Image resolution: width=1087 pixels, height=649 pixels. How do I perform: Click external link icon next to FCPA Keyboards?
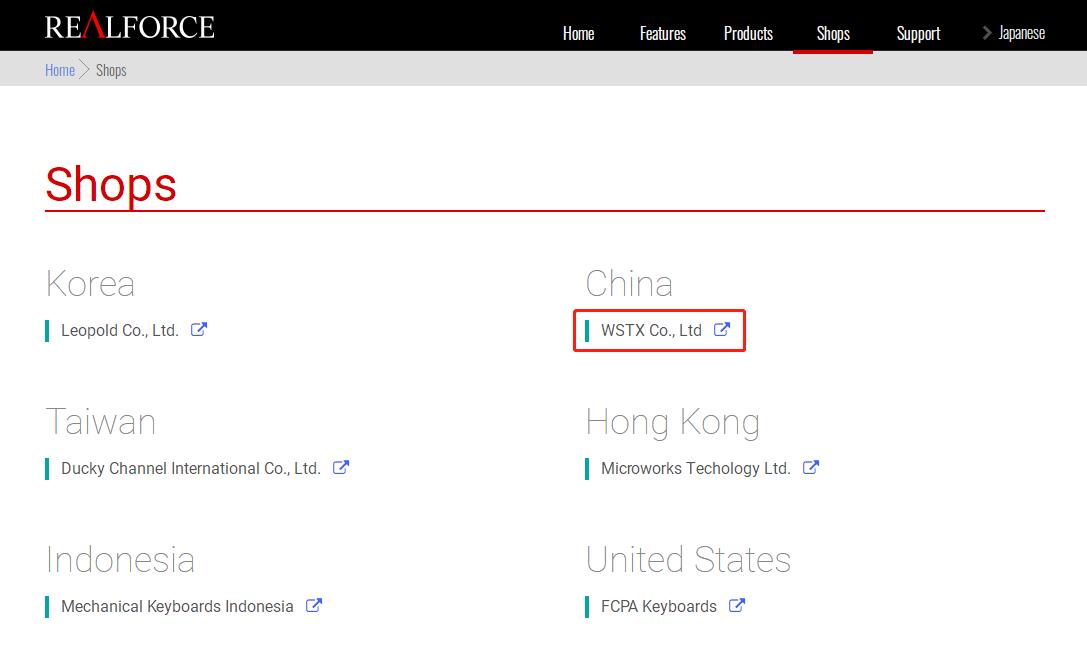pos(736,605)
